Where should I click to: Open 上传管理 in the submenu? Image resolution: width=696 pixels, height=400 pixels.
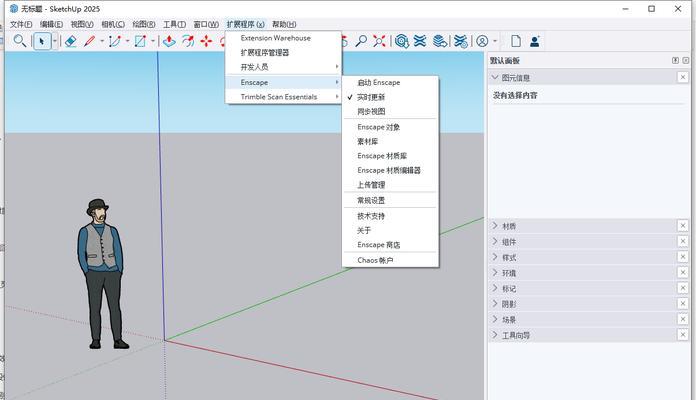(x=390, y=185)
